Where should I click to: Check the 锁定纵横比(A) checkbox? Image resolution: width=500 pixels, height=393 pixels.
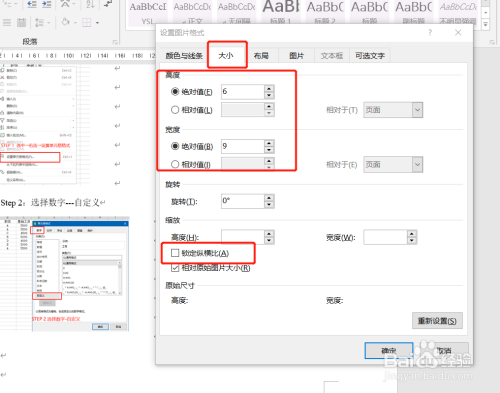coord(175,253)
